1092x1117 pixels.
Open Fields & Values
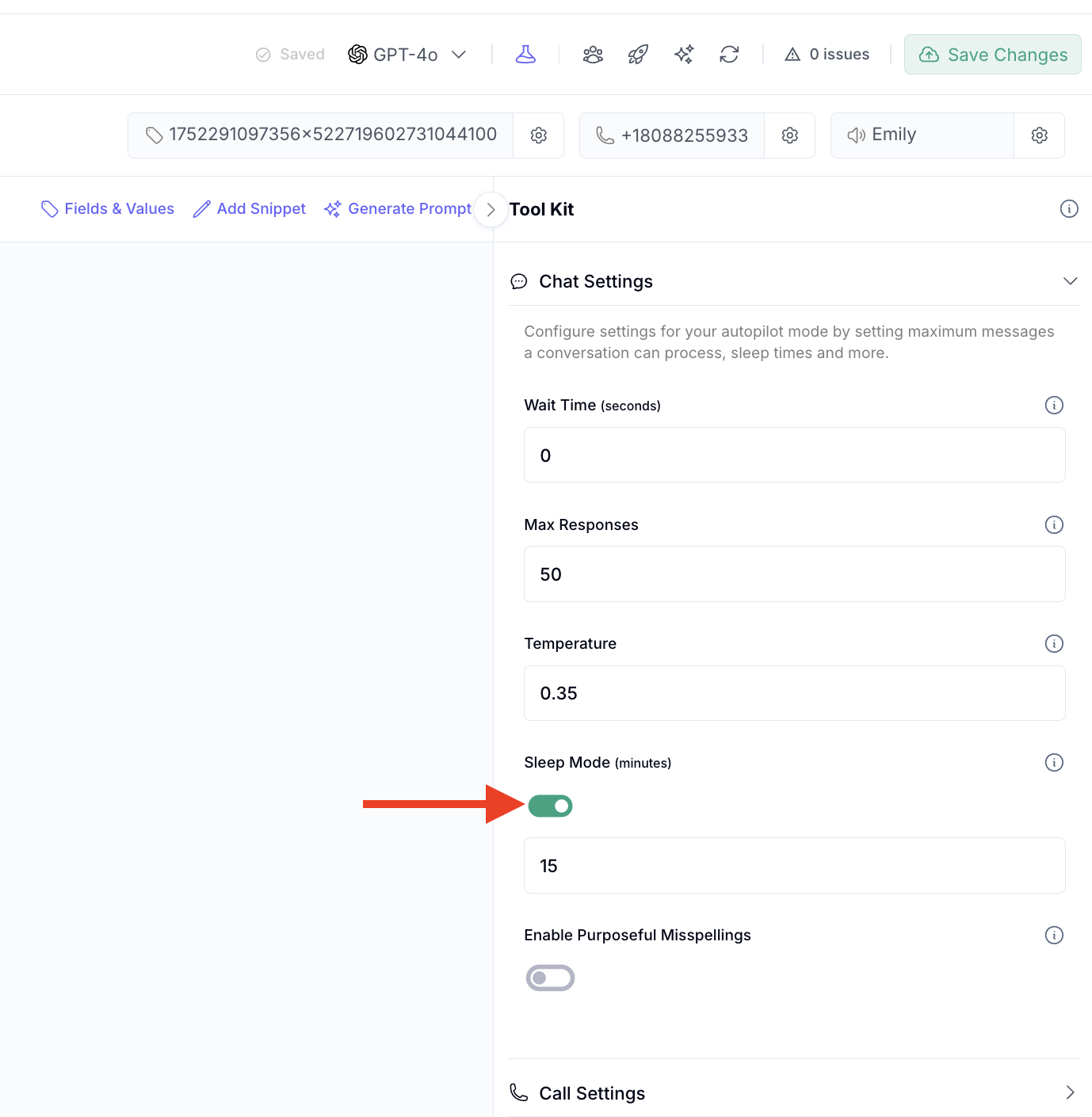pos(108,209)
